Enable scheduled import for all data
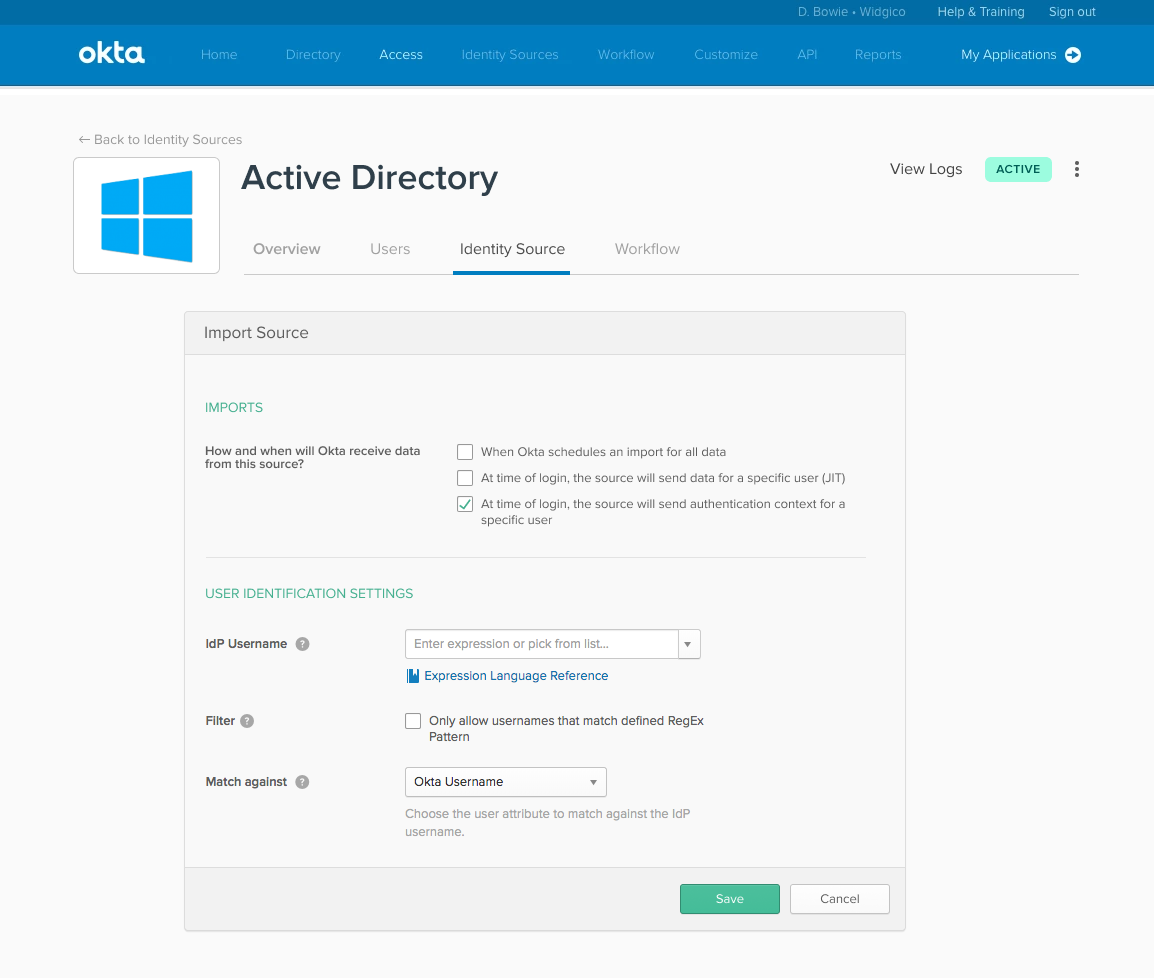 (464, 452)
